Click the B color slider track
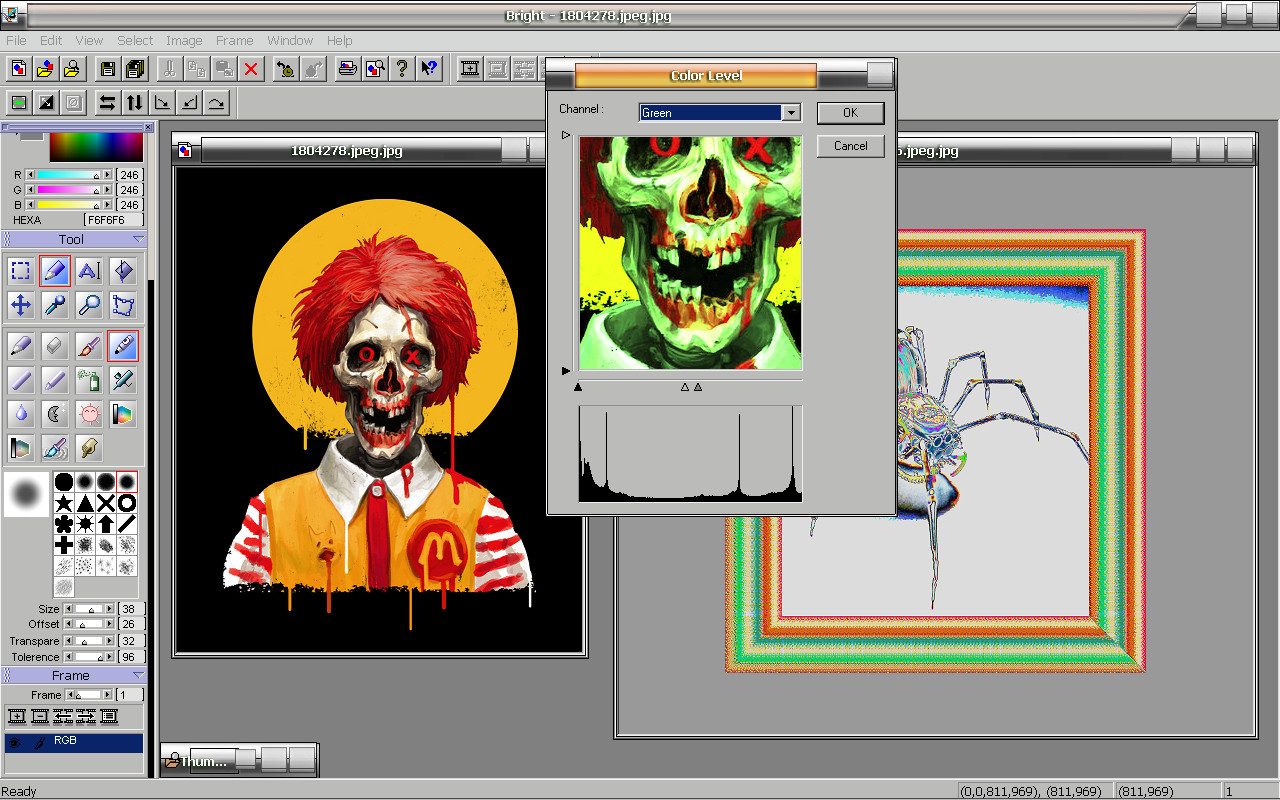 70,205
